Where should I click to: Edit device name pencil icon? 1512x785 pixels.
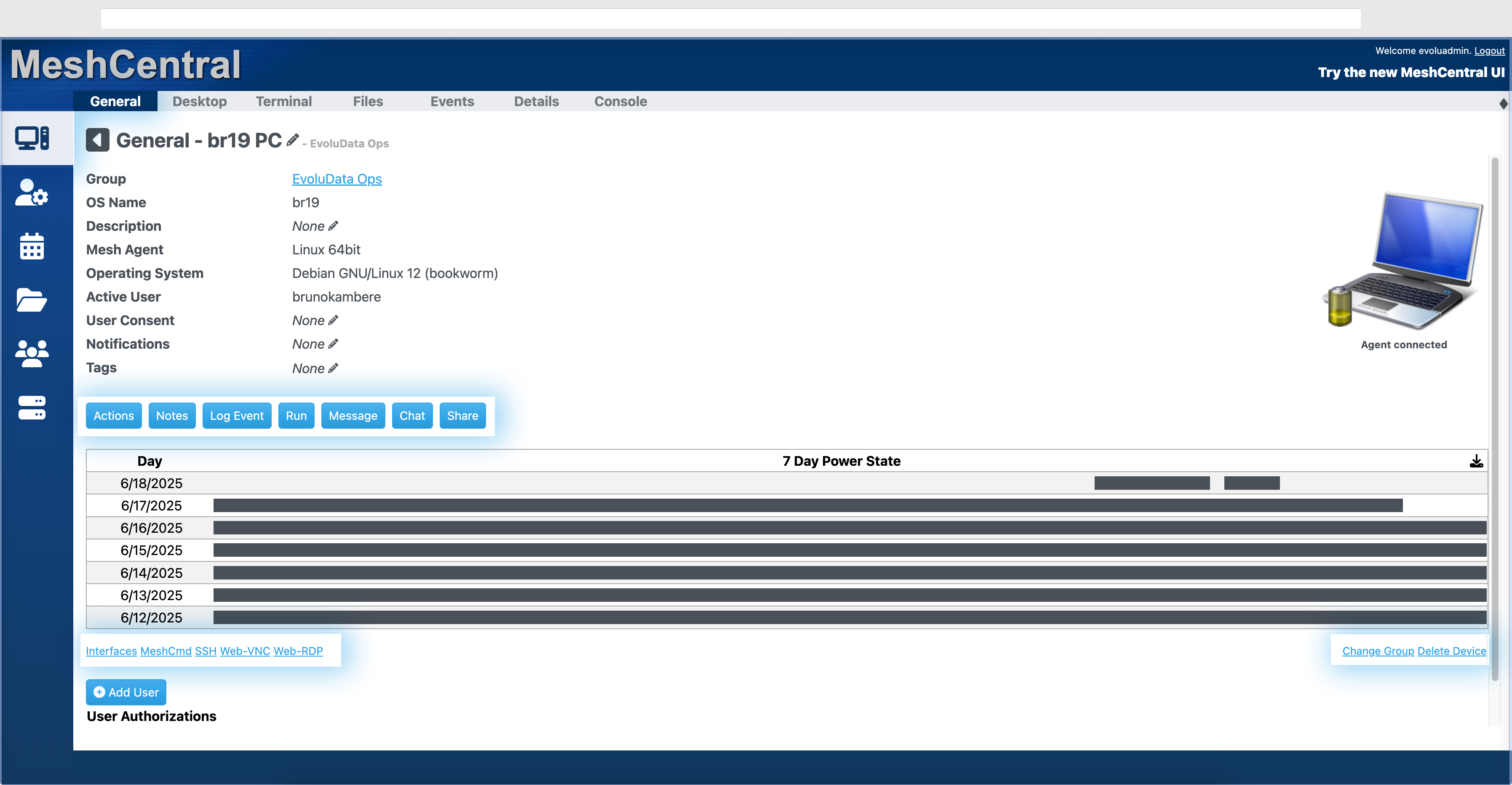click(x=292, y=140)
